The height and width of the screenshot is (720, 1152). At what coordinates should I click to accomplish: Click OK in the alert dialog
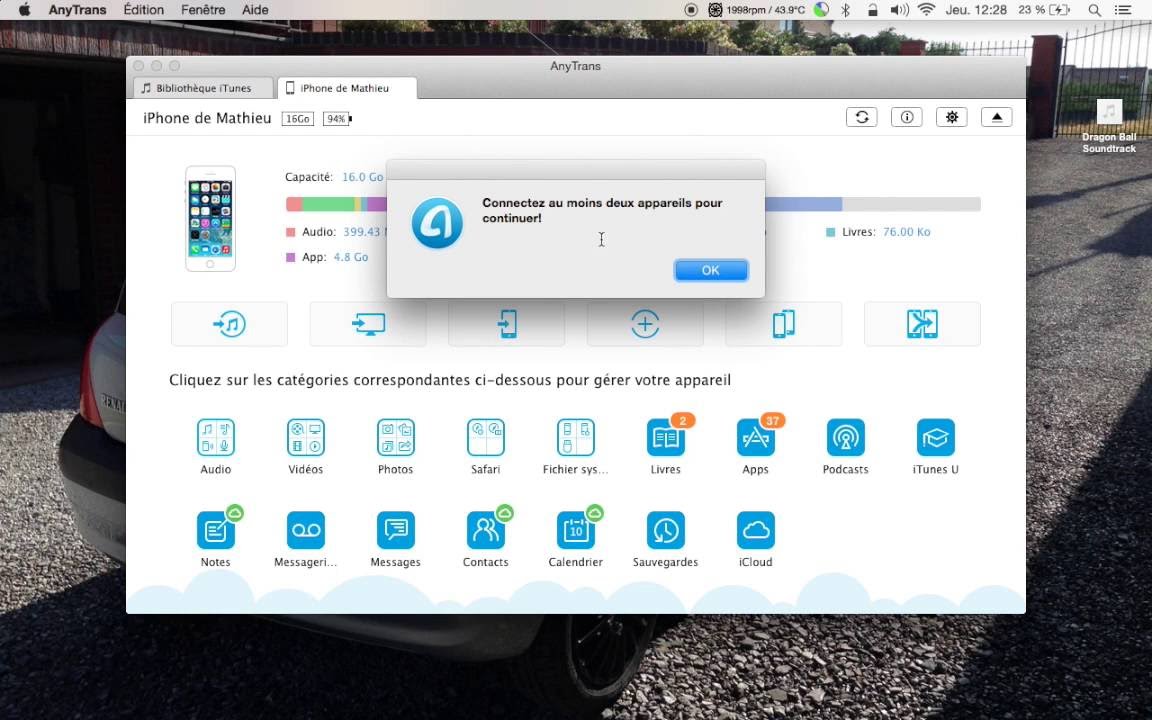(710, 270)
